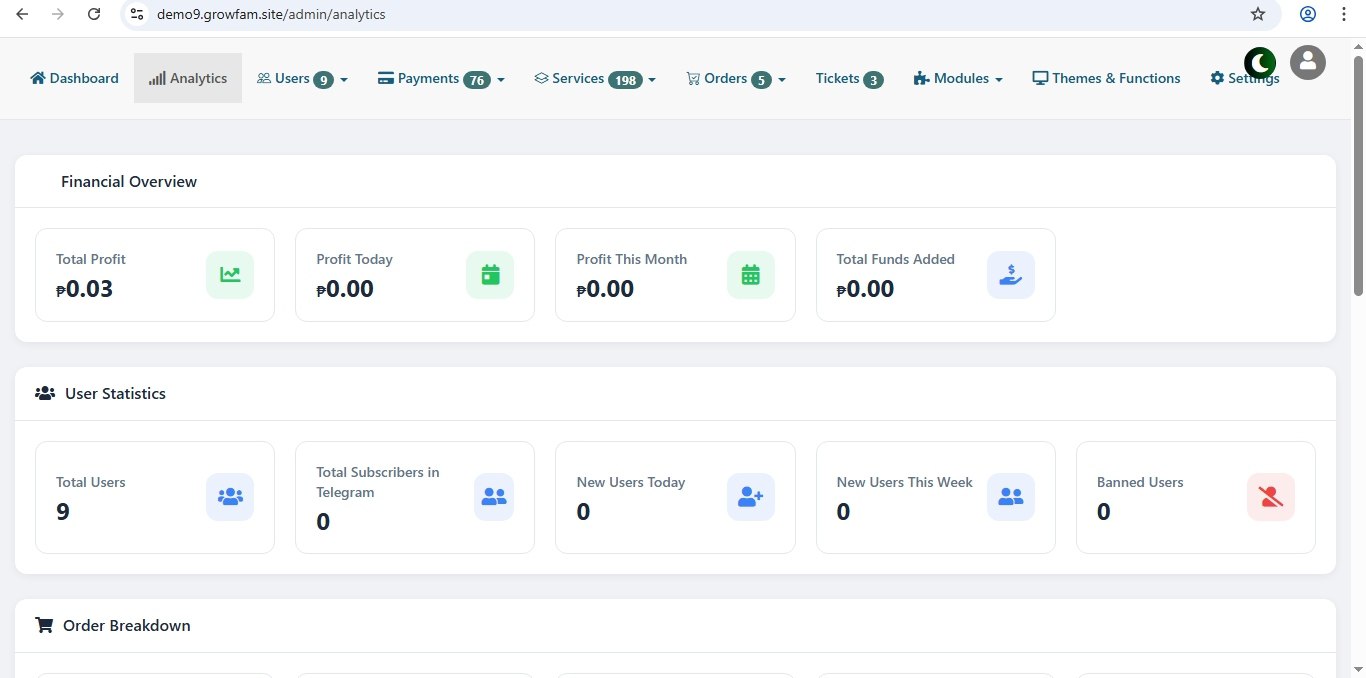This screenshot has width=1366, height=678.
Task: Click the Profit Today calendar icon
Action: [x=490, y=275]
